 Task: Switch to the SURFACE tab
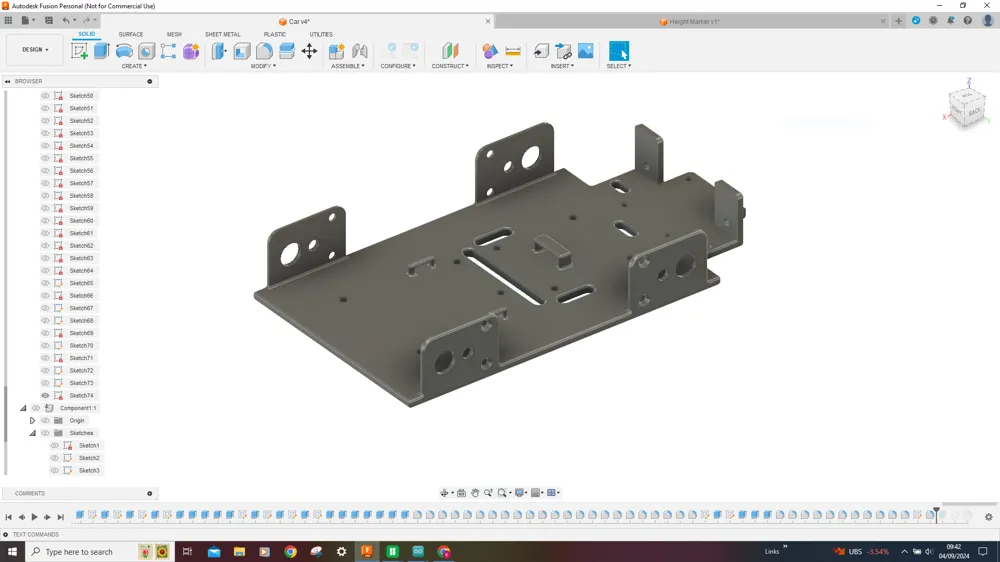click(x=131, y=34)
